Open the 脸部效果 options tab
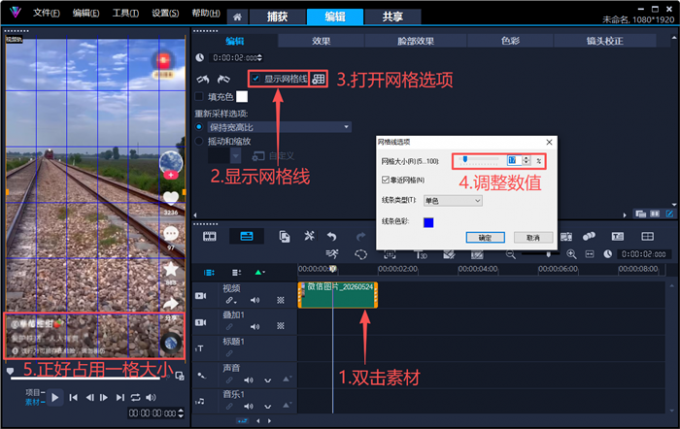The width and height of the screenshot is (680, 429). (x=415, y=41)
